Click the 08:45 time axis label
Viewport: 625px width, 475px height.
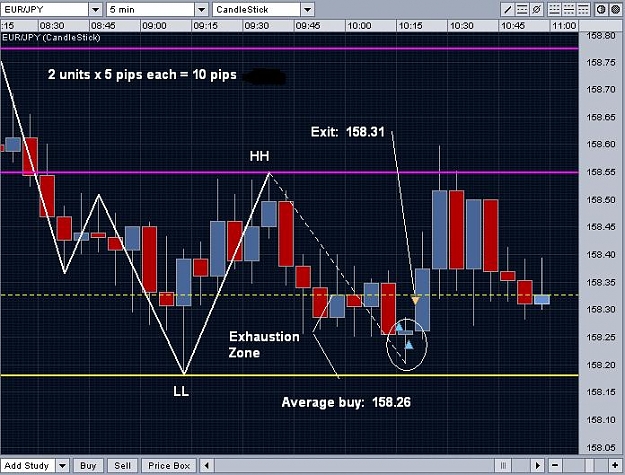tap(103, 26)
